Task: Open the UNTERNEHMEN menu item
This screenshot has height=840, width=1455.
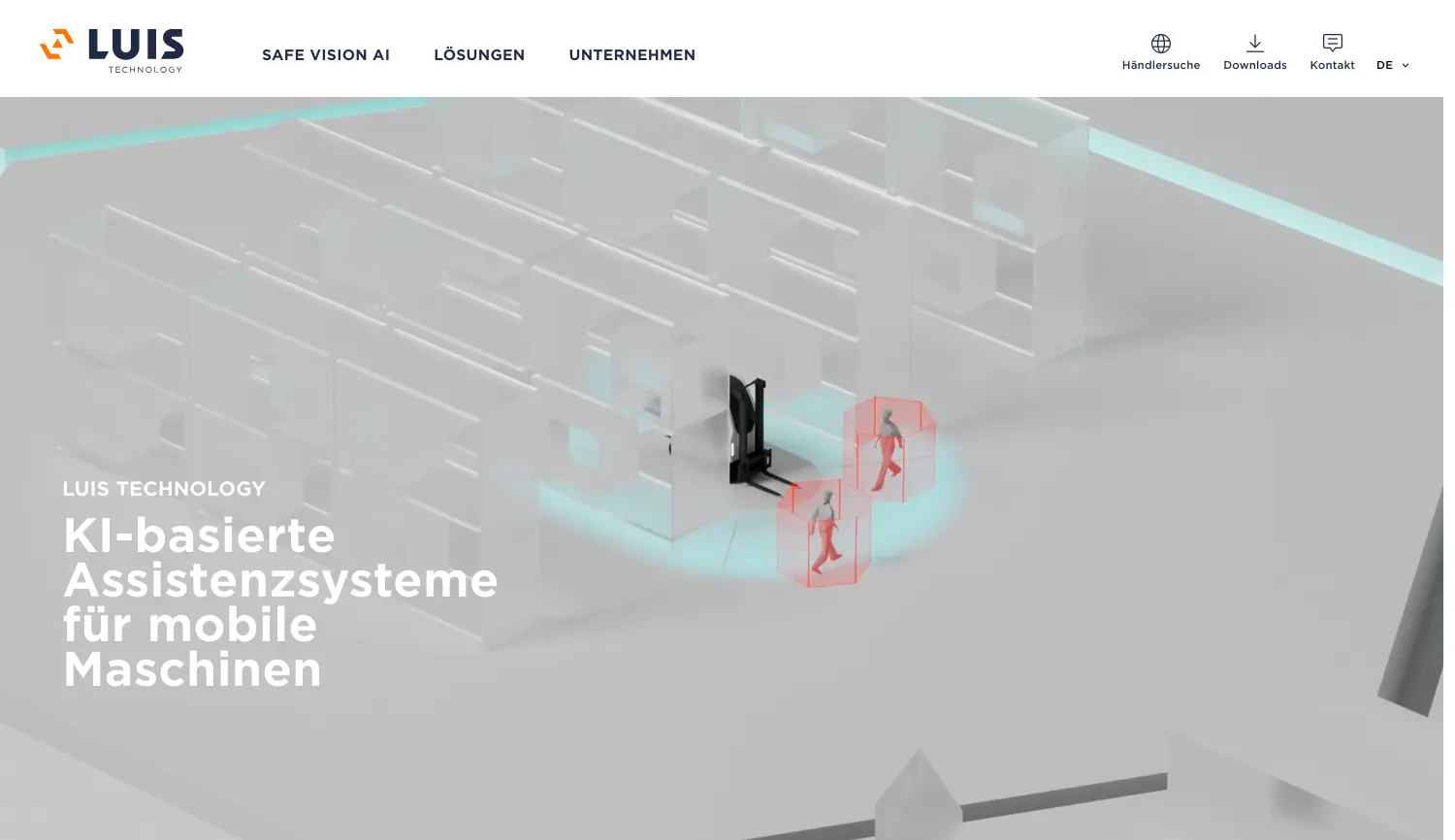Action: coord(632,55)
